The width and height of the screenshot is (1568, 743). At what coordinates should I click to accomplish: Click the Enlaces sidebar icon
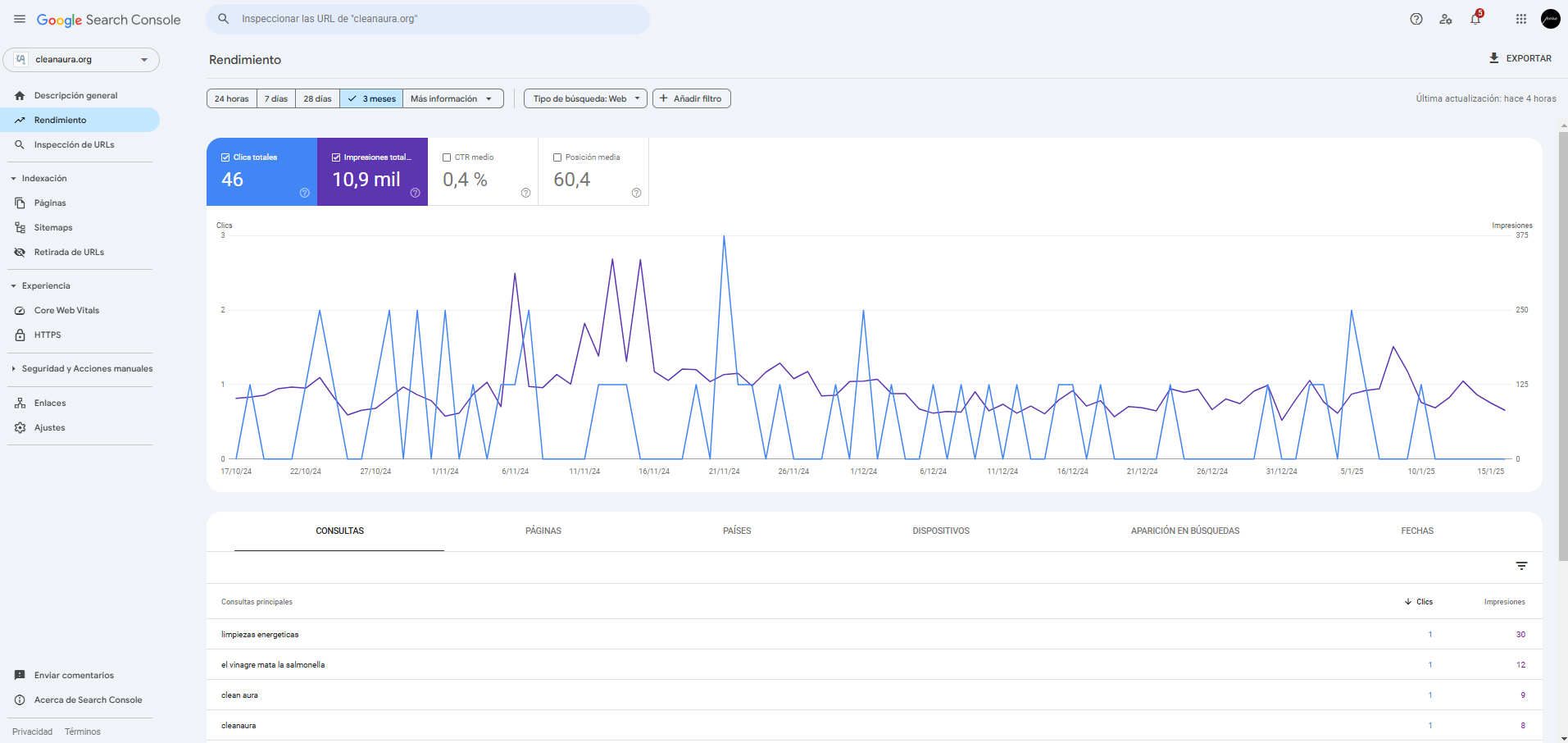tap(20, 403)
